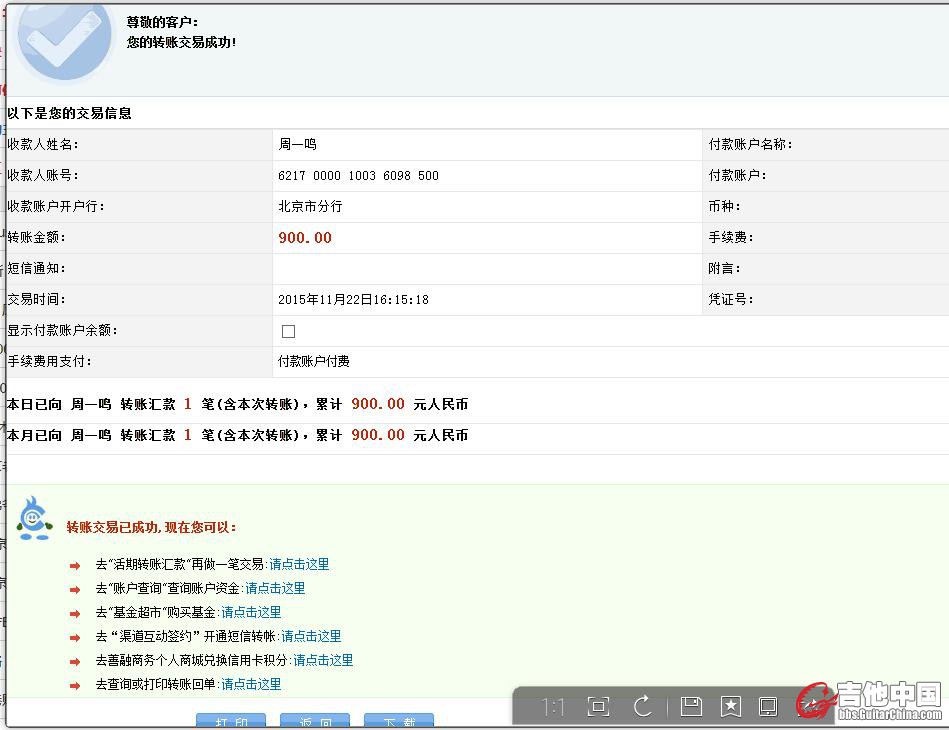
Task: Click the tablet device icon in viewer toolbar
Action: click(768, 708)
